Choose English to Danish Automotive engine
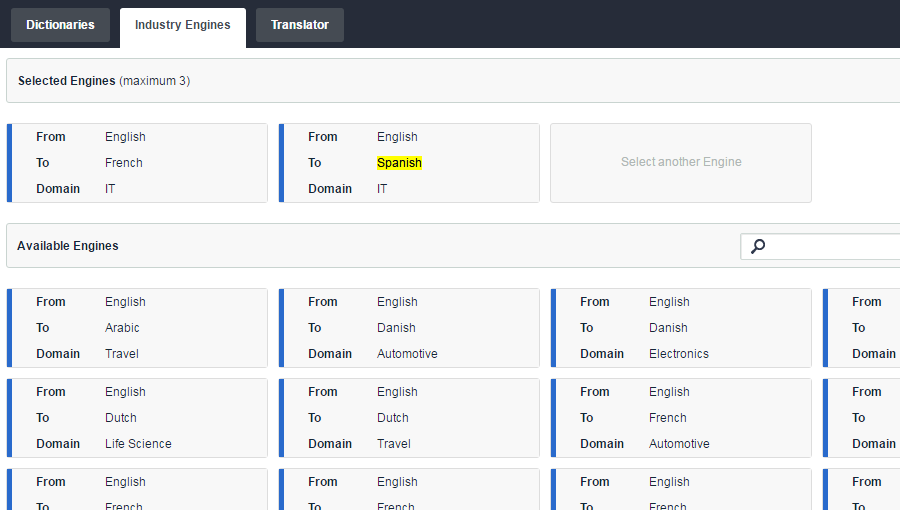Image resolution: width=900 pixels, height=510 pixels. tap(409, 328)
